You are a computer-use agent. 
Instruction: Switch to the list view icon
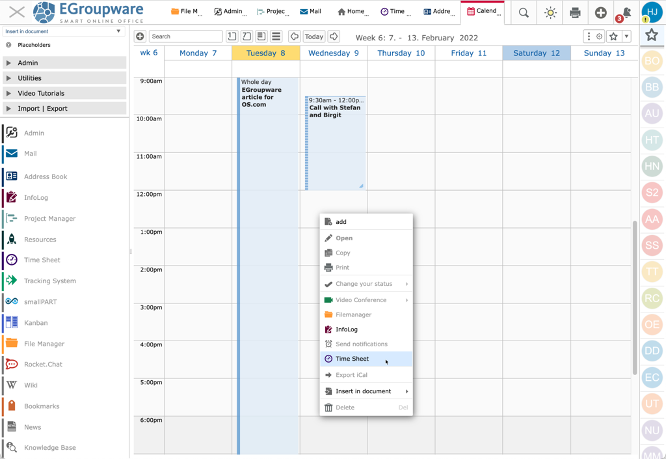[x=276, y=36]
